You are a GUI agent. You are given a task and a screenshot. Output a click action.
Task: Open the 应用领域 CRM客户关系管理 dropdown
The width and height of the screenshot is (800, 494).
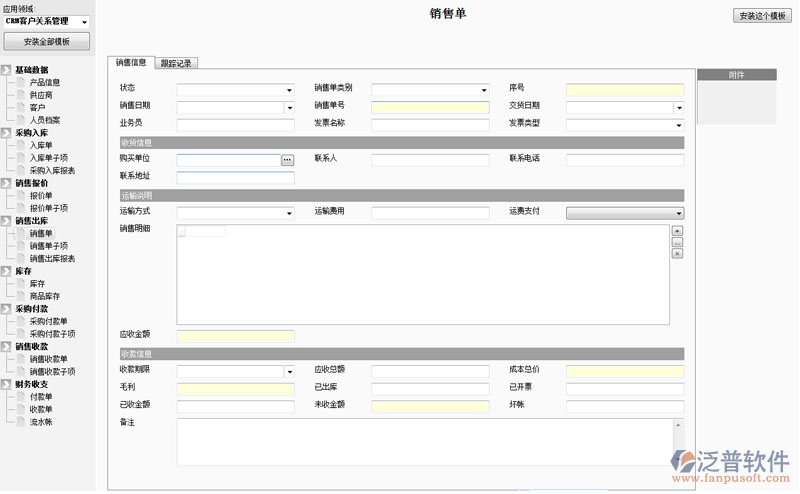point(83,22)
